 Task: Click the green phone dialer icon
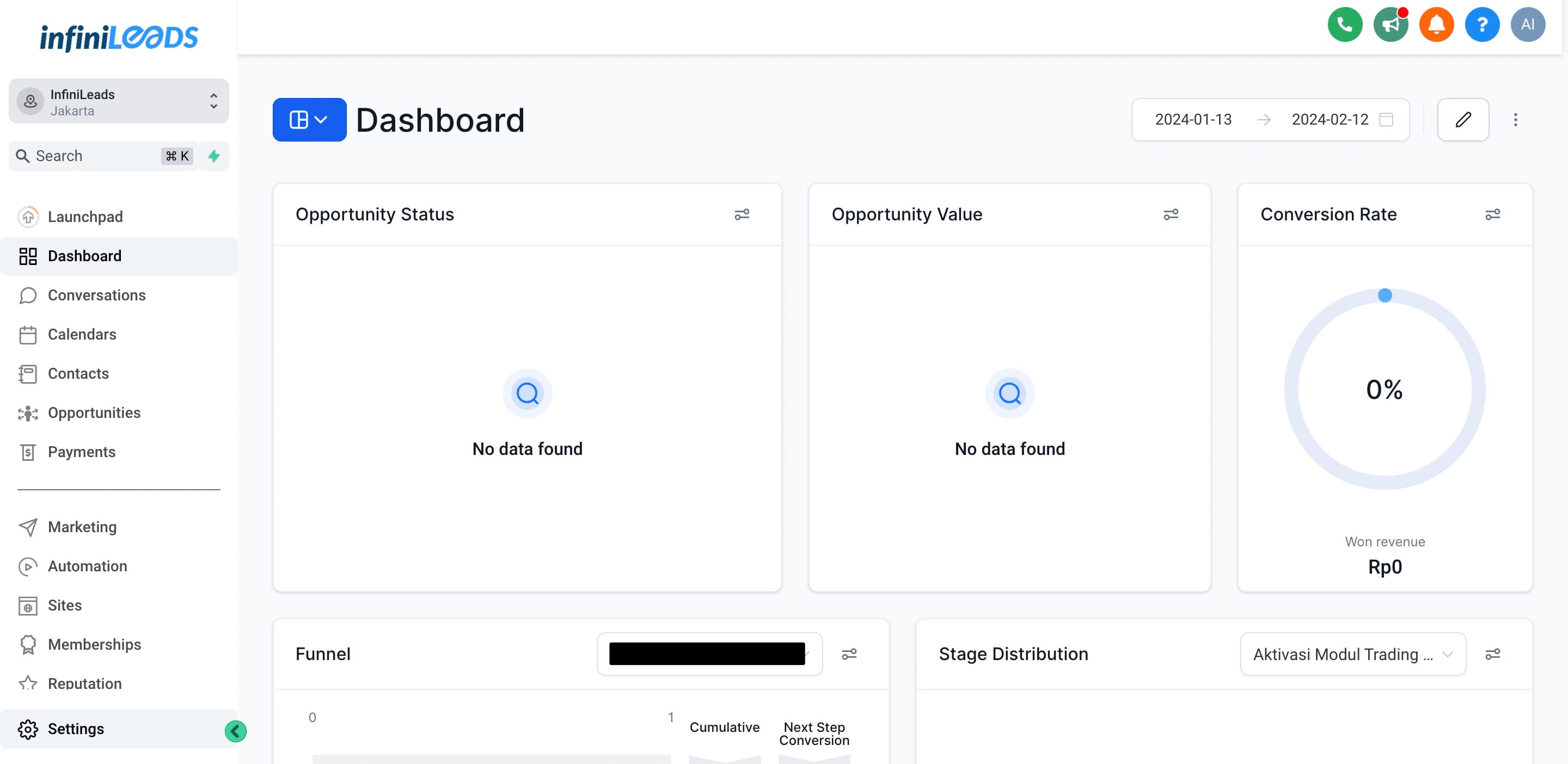pyautogui.click(x=1345, y=24)
